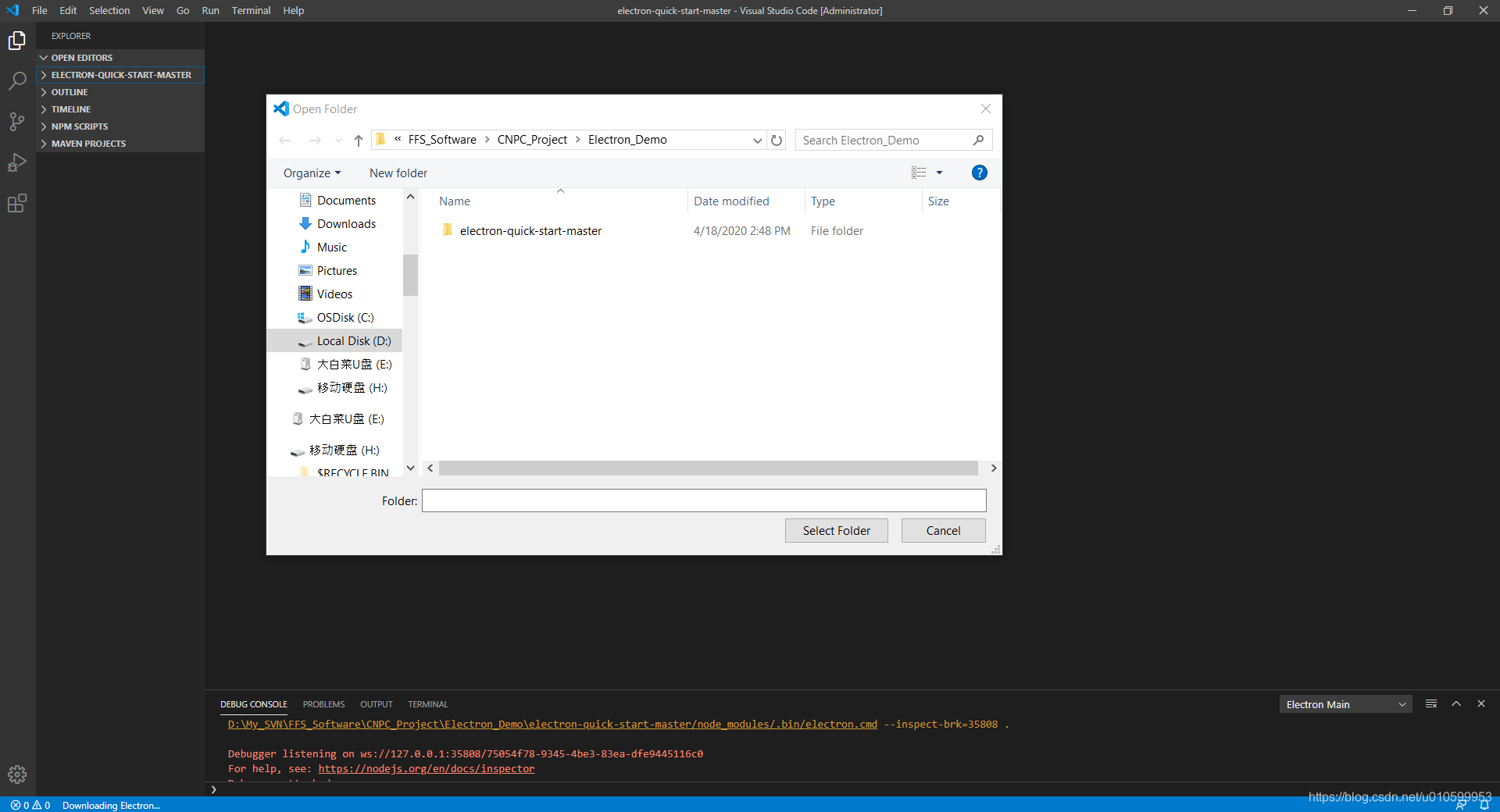
Task: Refresh the Electron_Demo folder listing
Action: click(x=777, y=141)
